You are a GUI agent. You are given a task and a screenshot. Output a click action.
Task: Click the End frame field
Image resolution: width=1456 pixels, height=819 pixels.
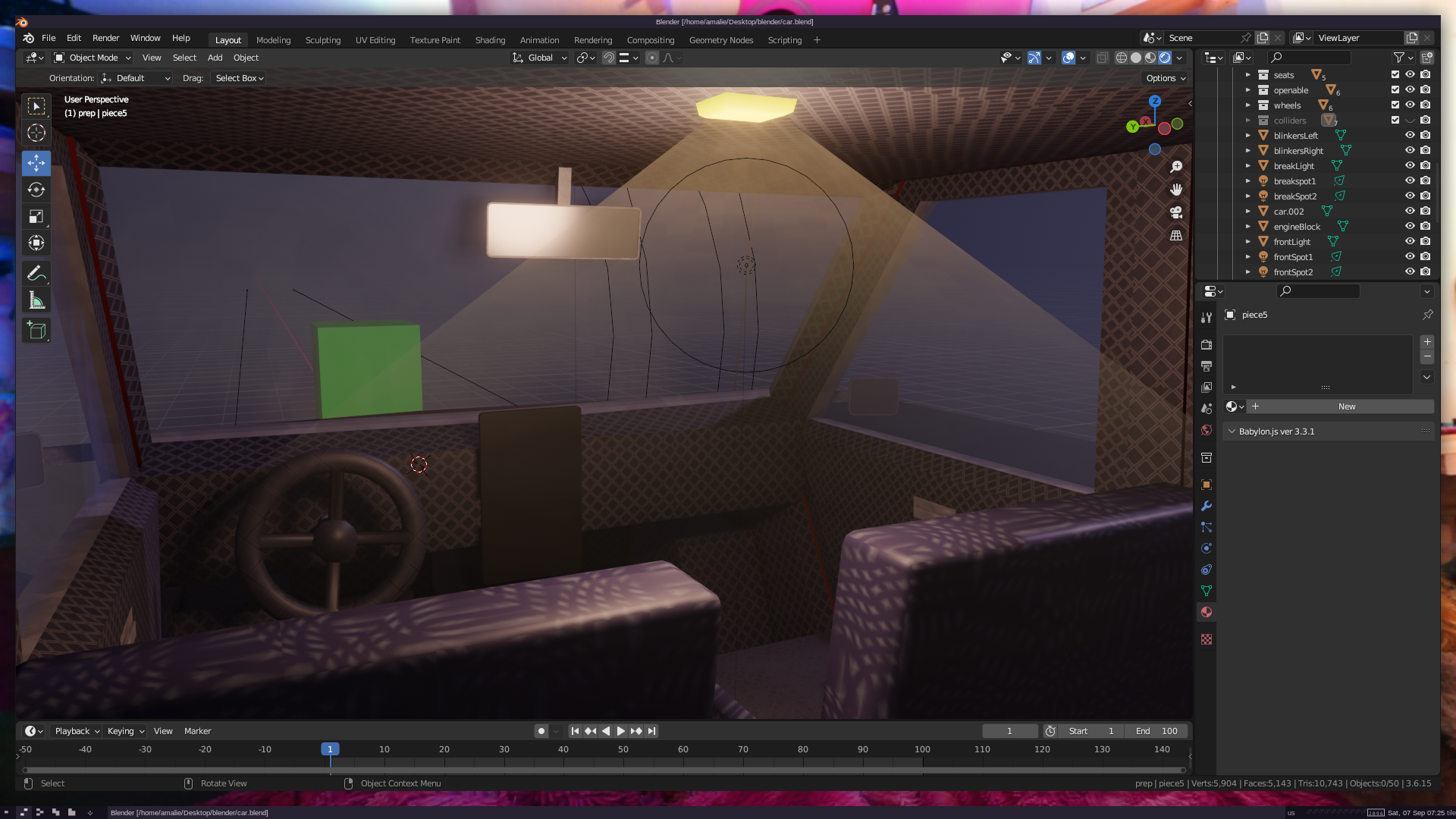coord(1156,731)
